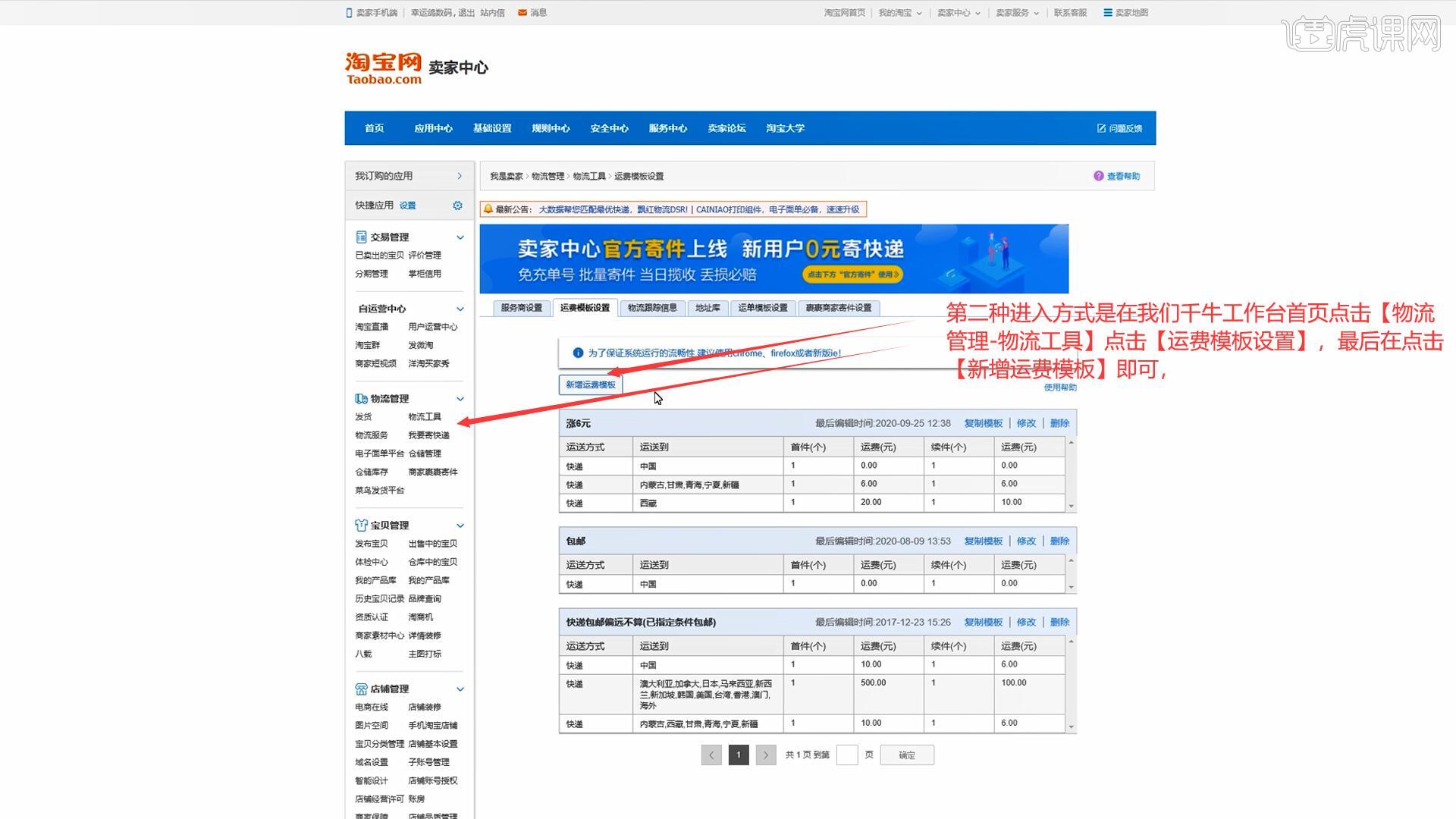Switch to 裹裹商家寄件设置 tab
The height and width of the screenshot is (819, 1456).
click(x=838, y=308)
